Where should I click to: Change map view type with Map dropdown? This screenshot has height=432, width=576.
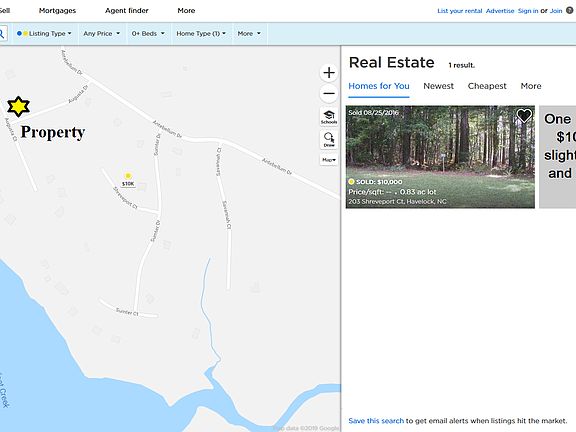pyautogui.click(x=329, y=160)
